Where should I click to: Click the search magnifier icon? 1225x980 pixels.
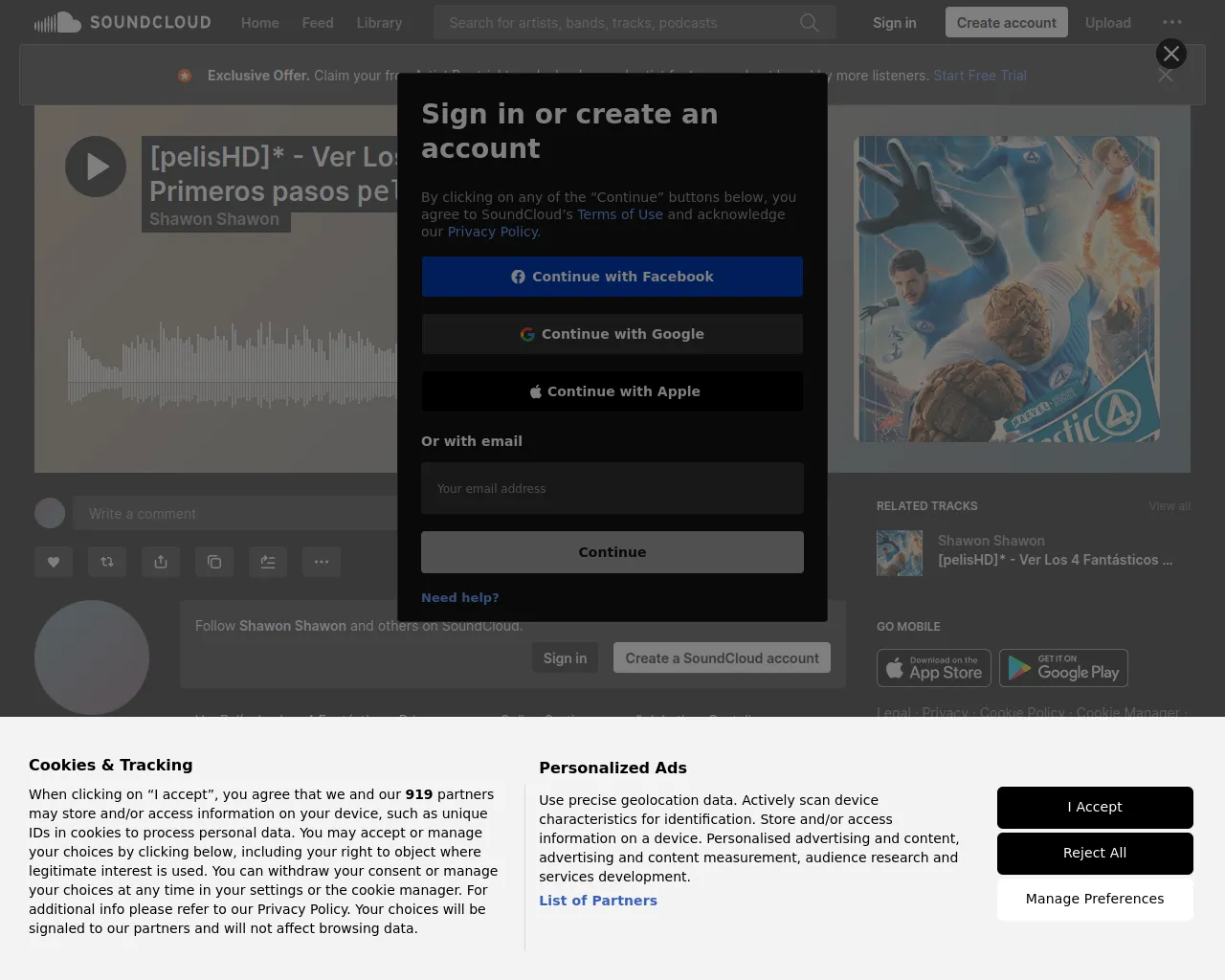click(x=809, y=22)
